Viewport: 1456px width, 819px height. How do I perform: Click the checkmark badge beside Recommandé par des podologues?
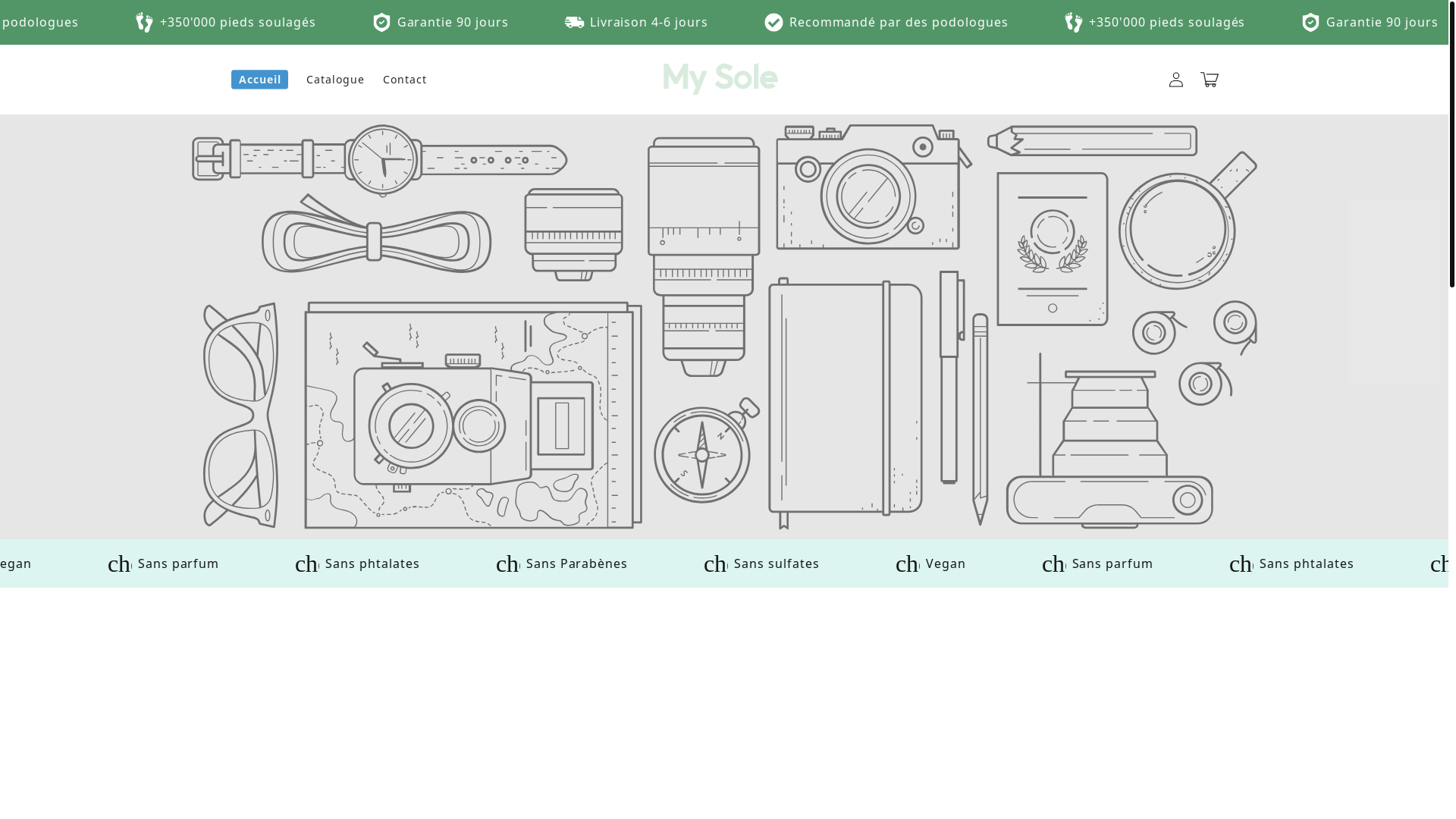point(773,22)
